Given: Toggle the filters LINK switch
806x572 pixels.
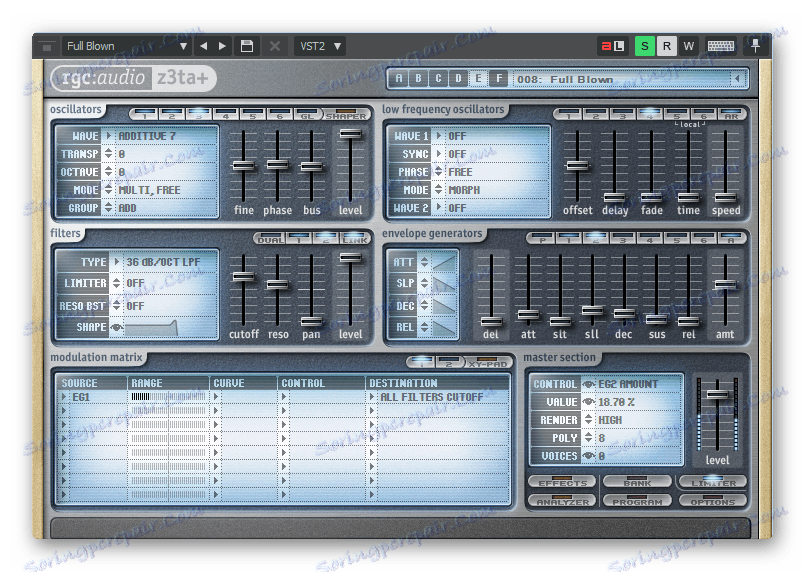Looking at the screenshot, I should click(x=353, y=238).
